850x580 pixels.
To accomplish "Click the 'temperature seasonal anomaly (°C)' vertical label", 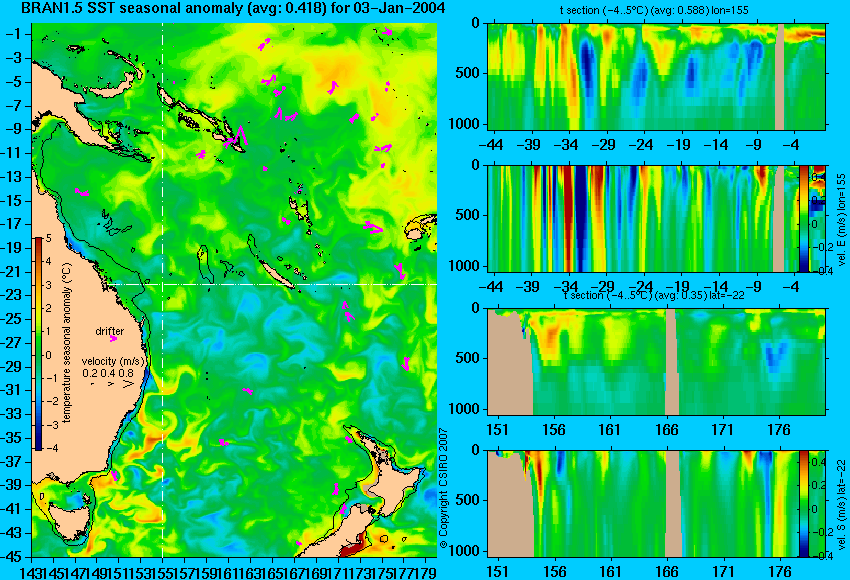I will pos(67,343).
